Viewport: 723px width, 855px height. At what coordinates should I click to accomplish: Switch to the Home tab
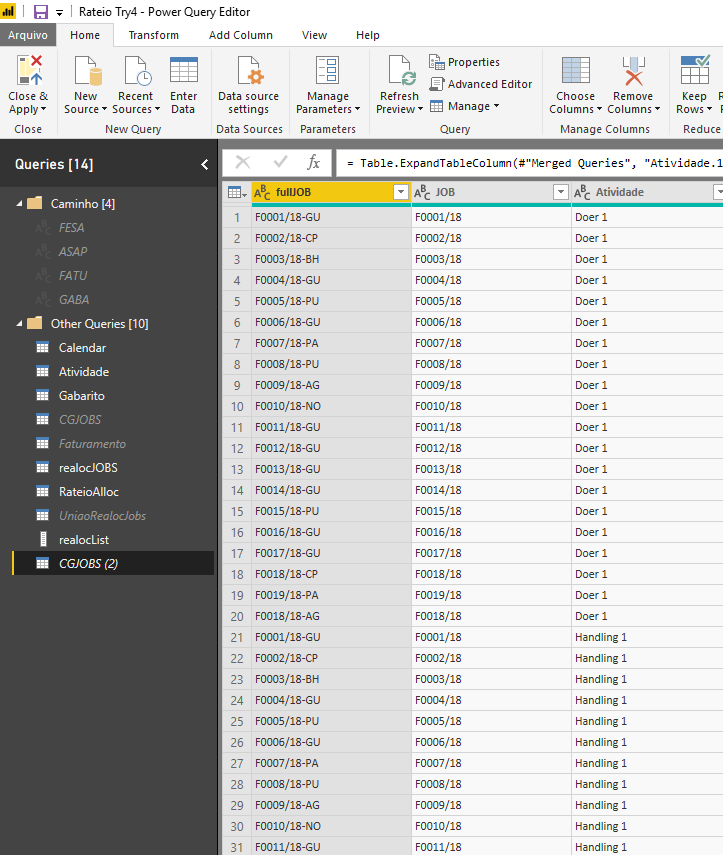85,35
